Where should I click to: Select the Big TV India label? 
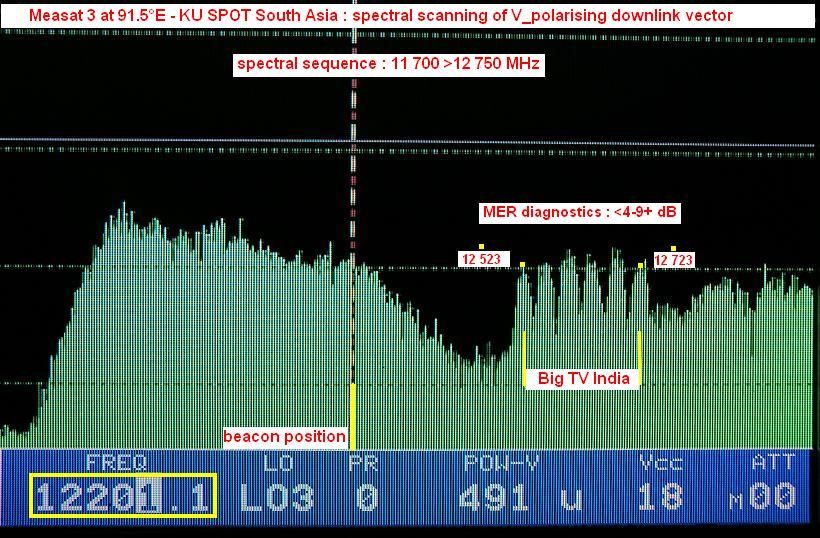pos(583,378)
